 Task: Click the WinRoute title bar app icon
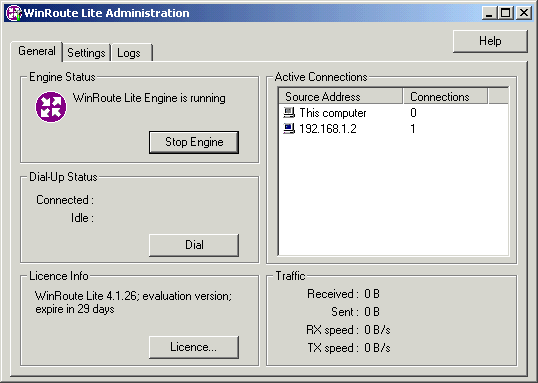pos(14,13)
